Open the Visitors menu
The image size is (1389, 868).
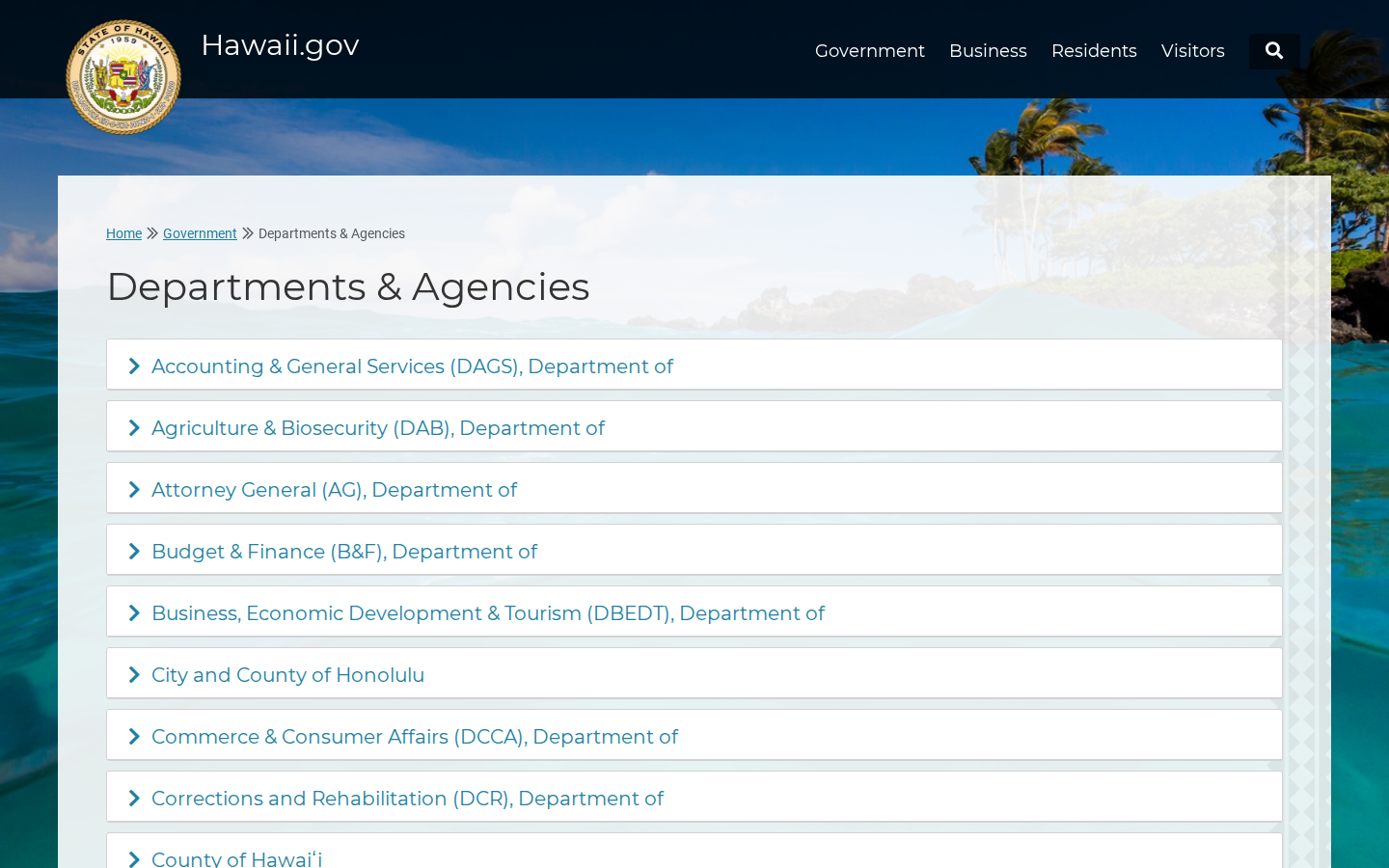[x=1193, y=51]
